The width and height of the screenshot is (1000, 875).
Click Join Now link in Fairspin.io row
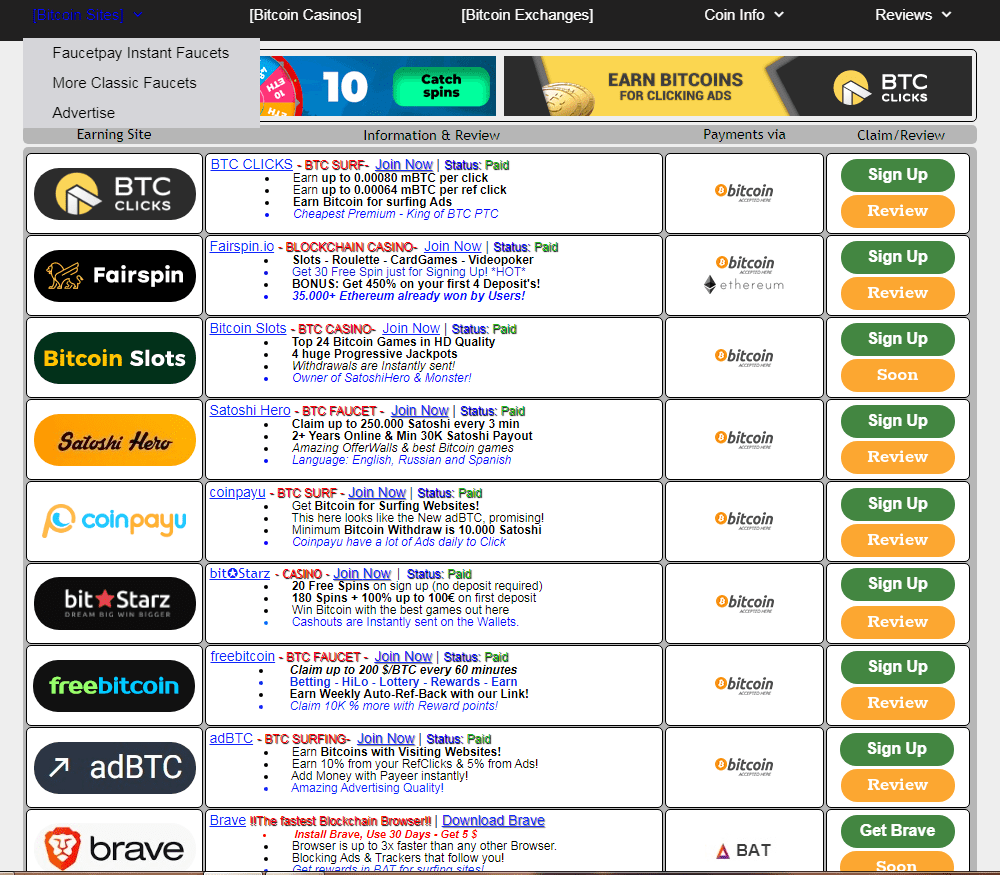click(x=453, y=247)
